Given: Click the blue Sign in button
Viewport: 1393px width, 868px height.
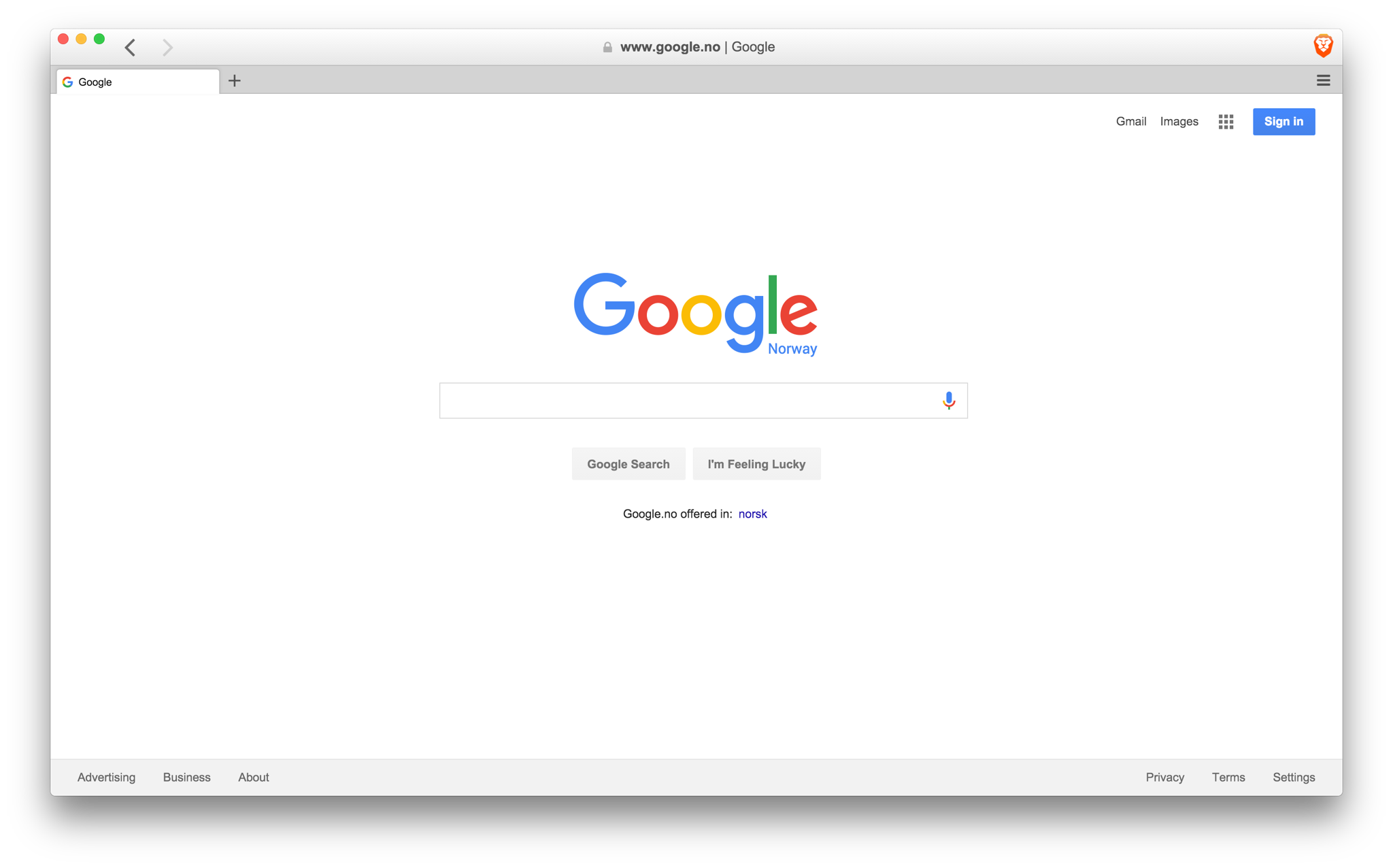Looking at the screenshot, I should pyautogui.click(x=1283, y=122).
